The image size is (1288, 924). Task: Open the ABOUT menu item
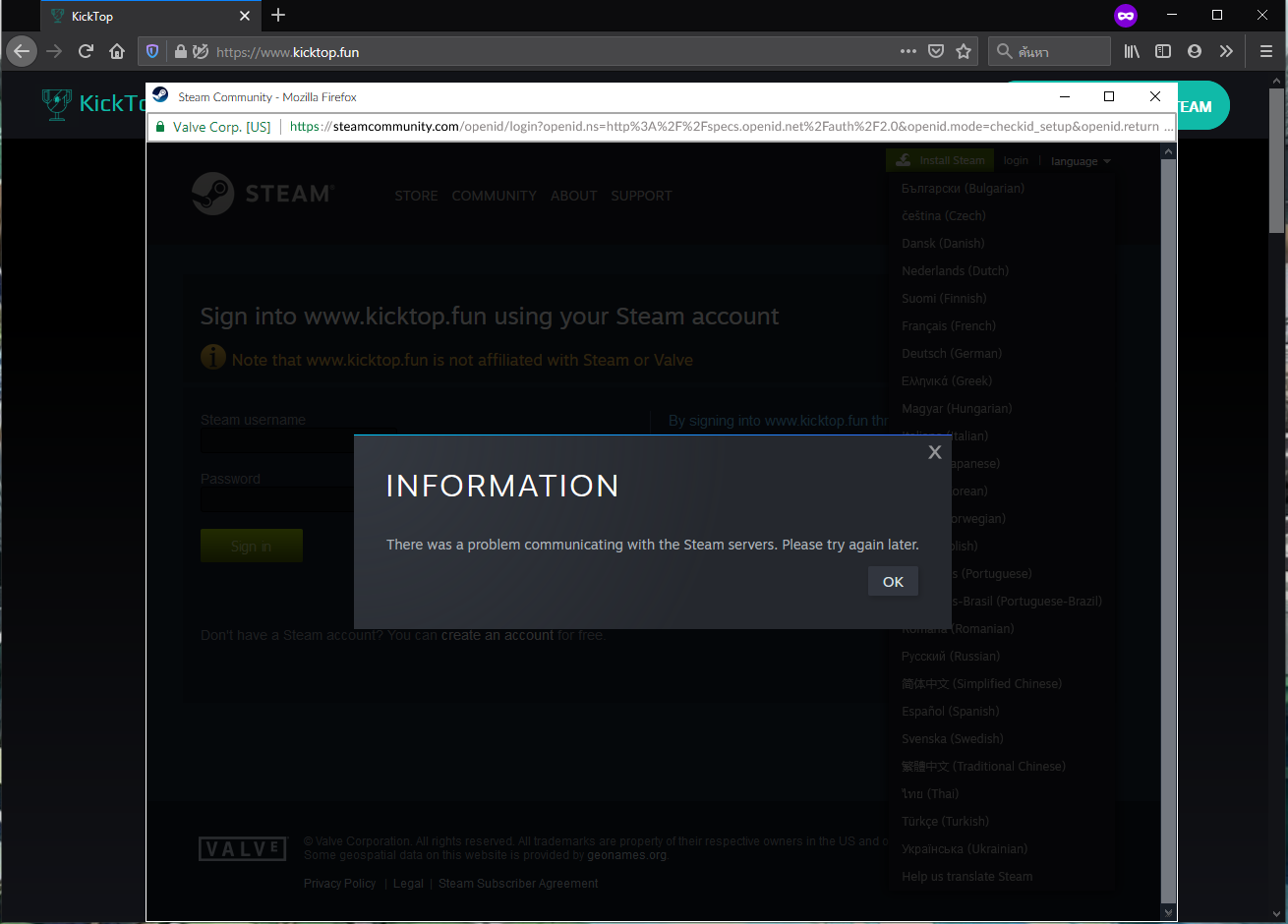573,196
